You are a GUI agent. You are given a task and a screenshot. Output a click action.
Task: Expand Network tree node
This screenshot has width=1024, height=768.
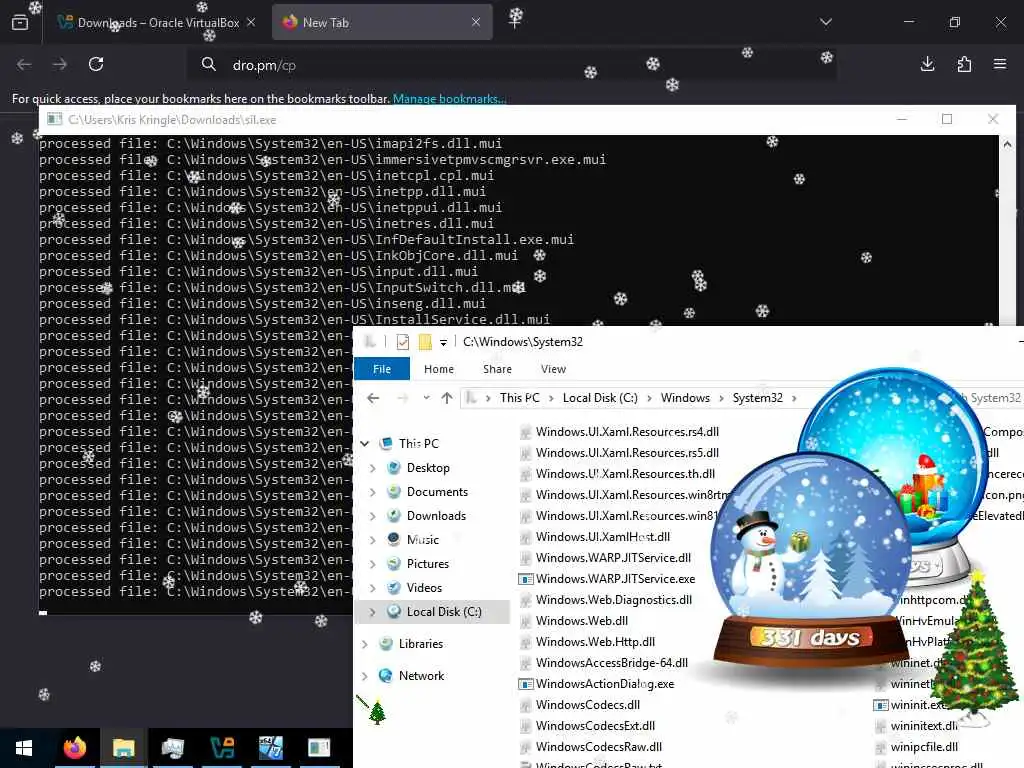tap(364, 676)
